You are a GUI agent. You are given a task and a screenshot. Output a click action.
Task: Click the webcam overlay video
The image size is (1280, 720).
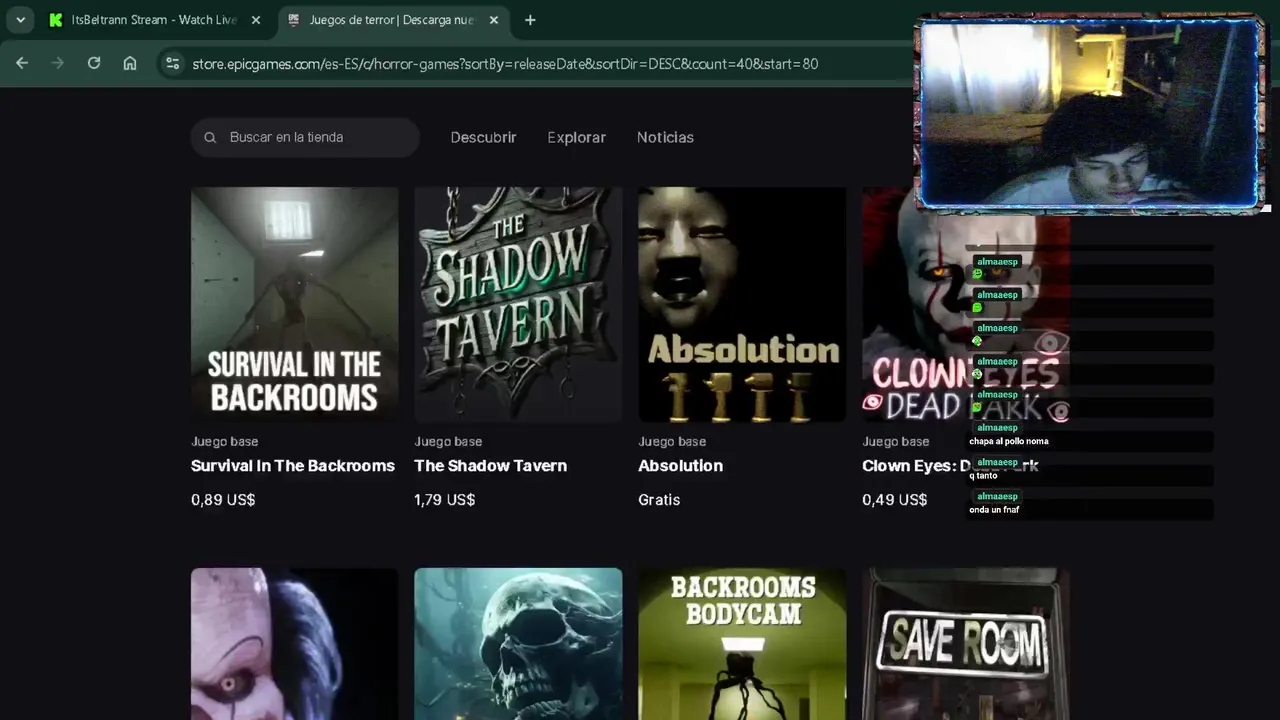click(x=1090, y=113)
